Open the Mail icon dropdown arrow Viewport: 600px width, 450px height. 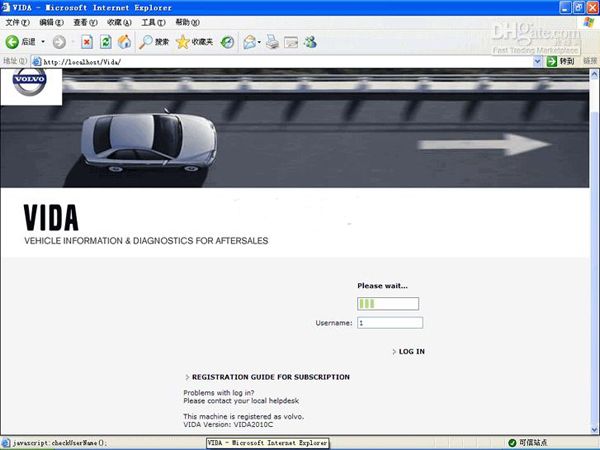click(260, 42)
